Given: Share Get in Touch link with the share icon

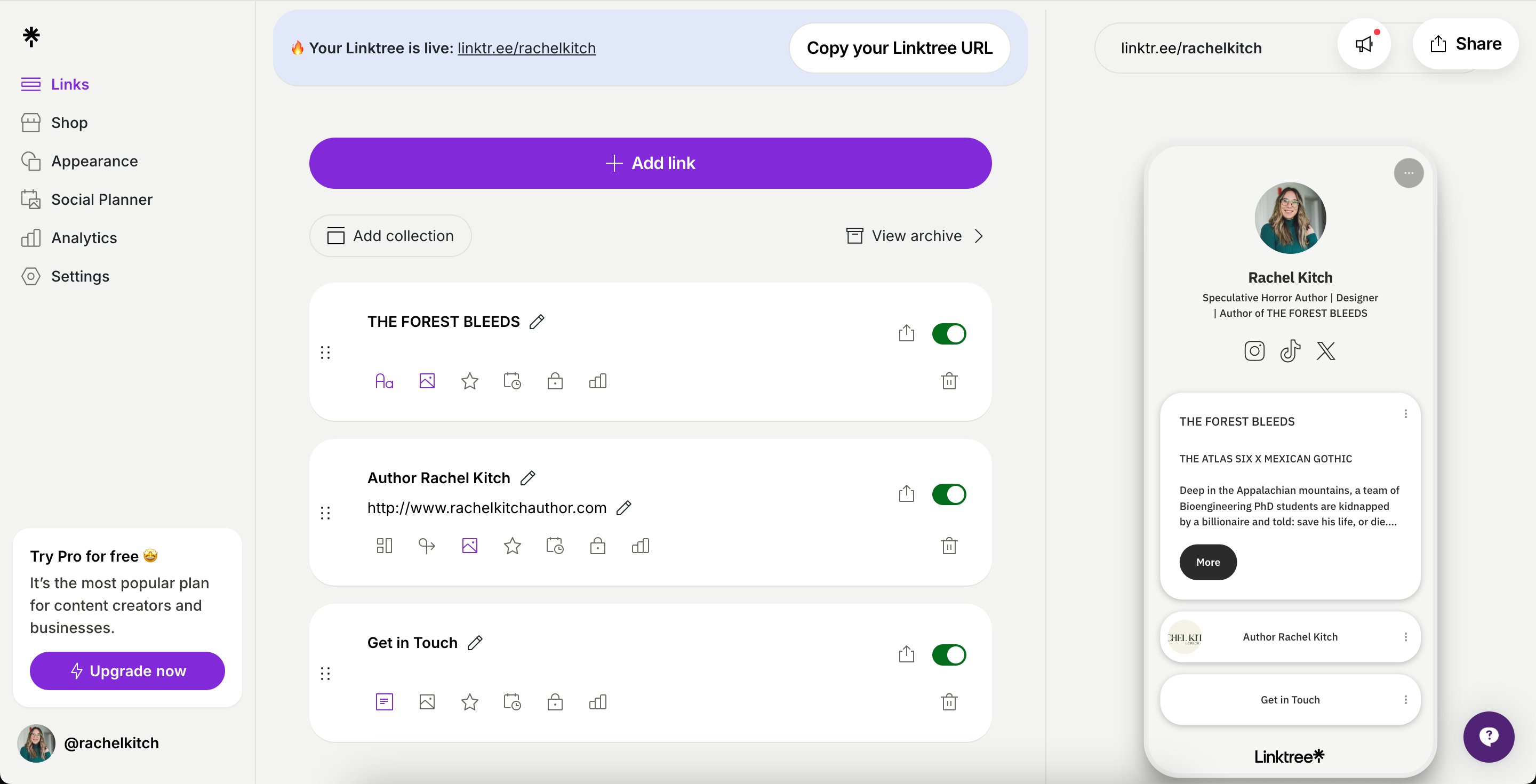Looking at the screenshot, I should pos(906,653).
